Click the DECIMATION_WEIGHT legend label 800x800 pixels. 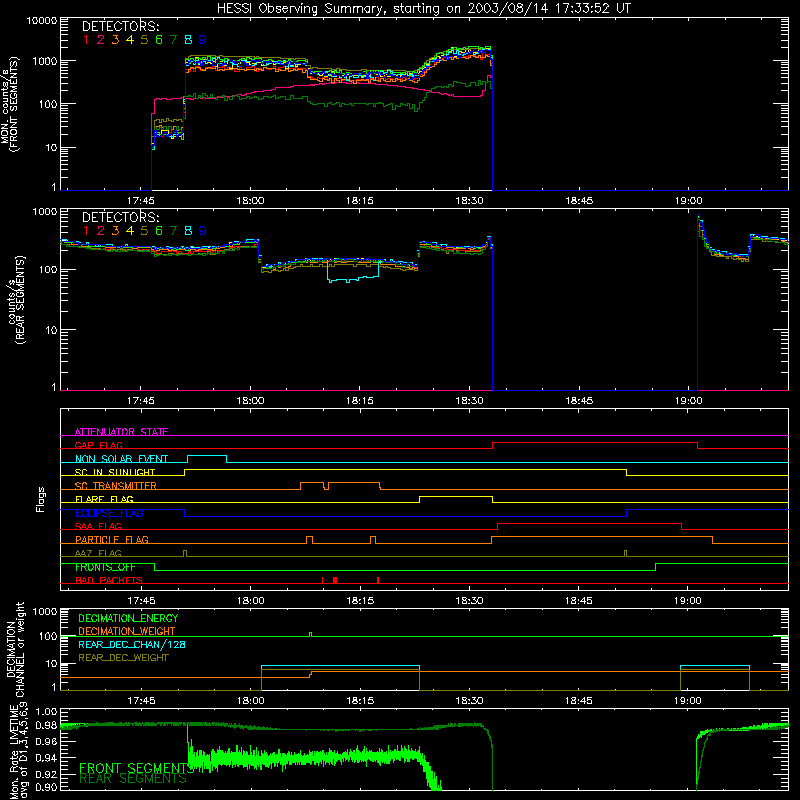(x=127, y=631)
